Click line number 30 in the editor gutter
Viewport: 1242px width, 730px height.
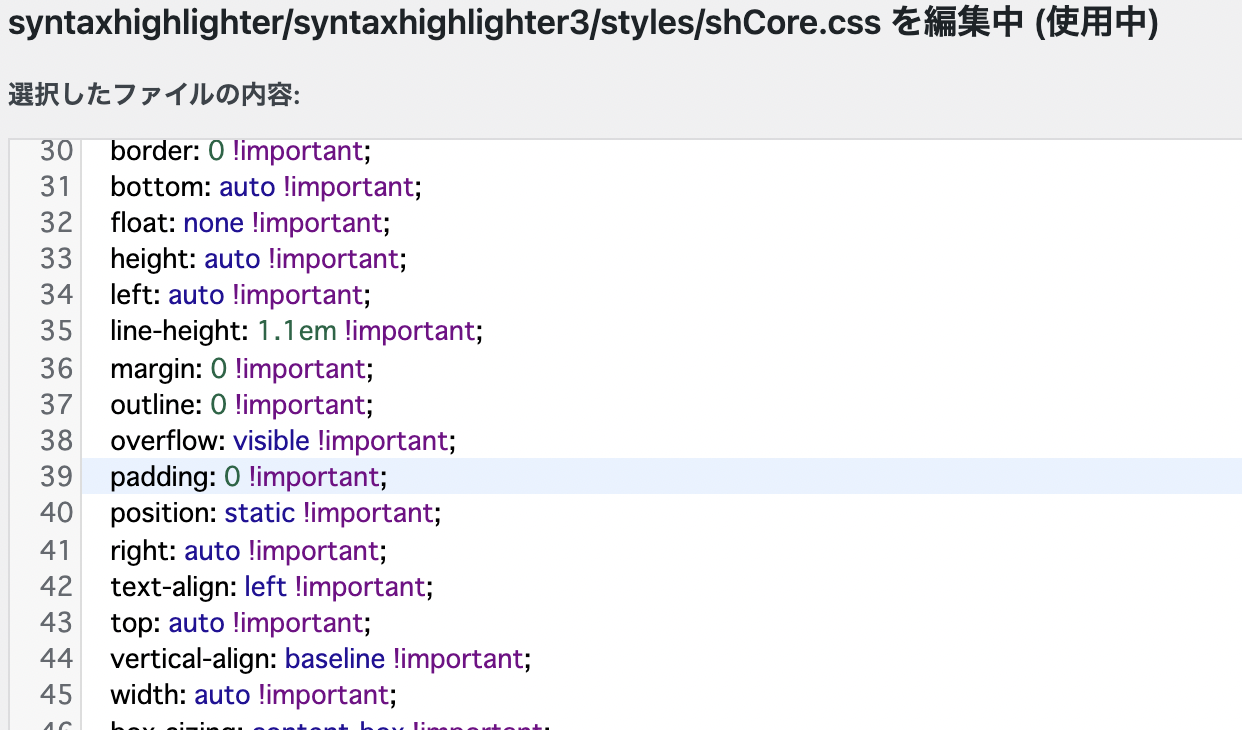click(x=57, y=150)
